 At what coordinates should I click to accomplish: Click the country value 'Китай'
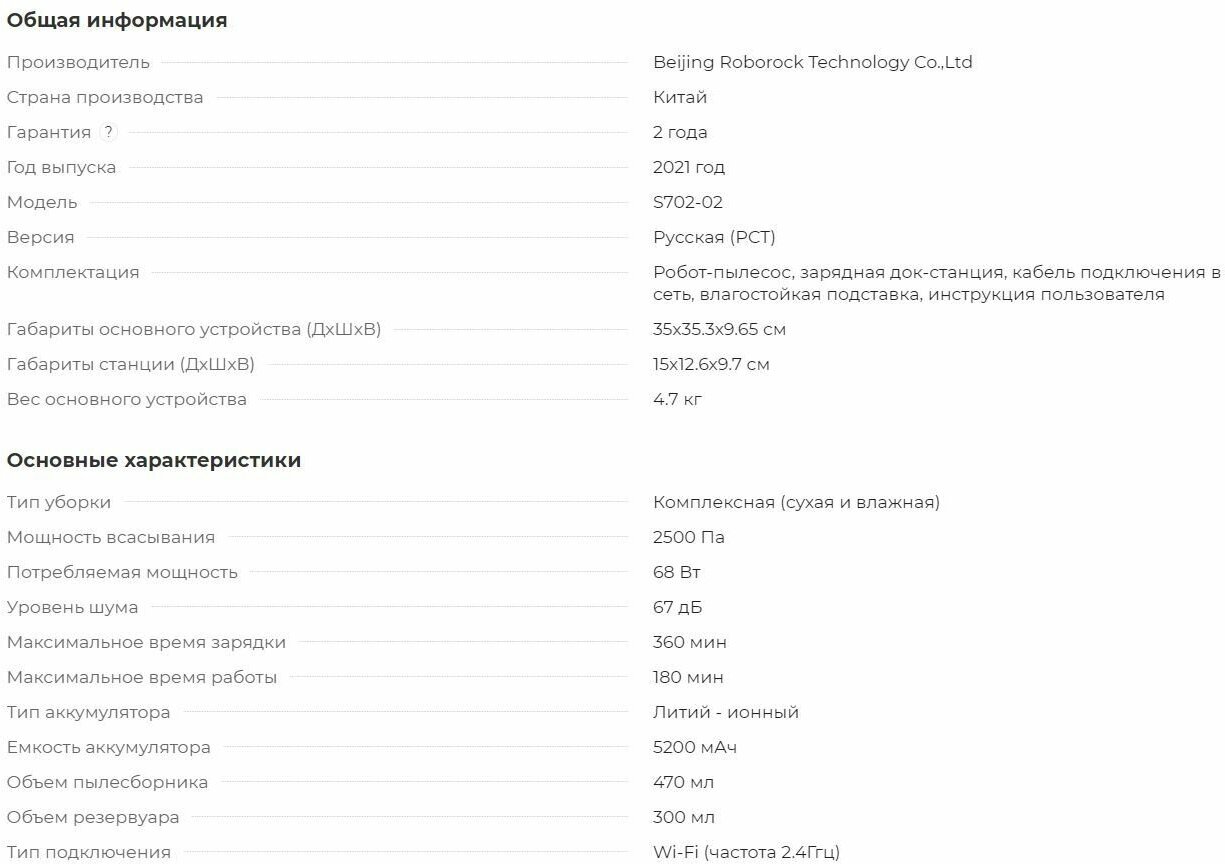coord(680,97)
